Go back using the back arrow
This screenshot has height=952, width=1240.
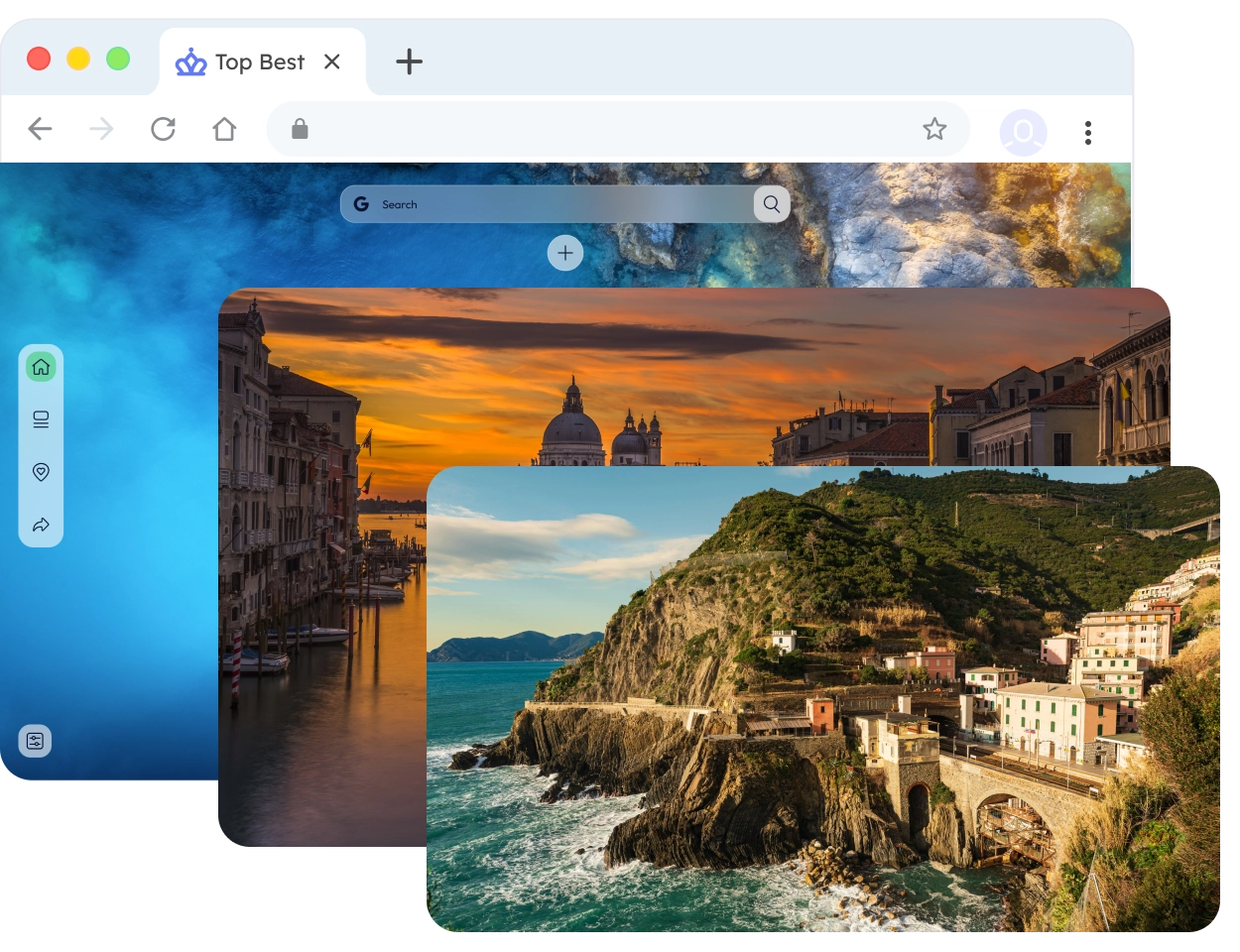[x=40, y=129]
